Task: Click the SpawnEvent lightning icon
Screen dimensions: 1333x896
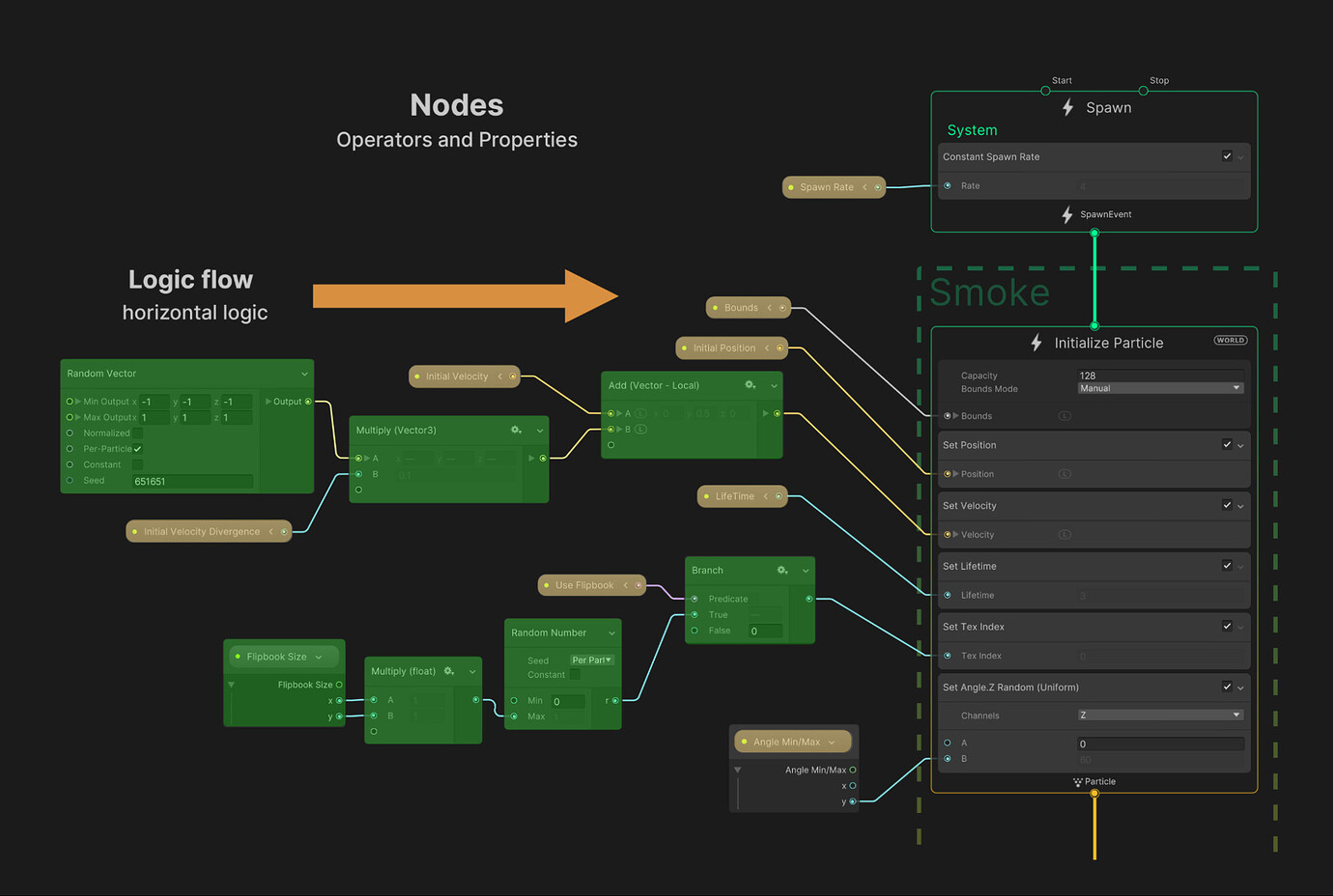Action: [x=1066, y=214]
